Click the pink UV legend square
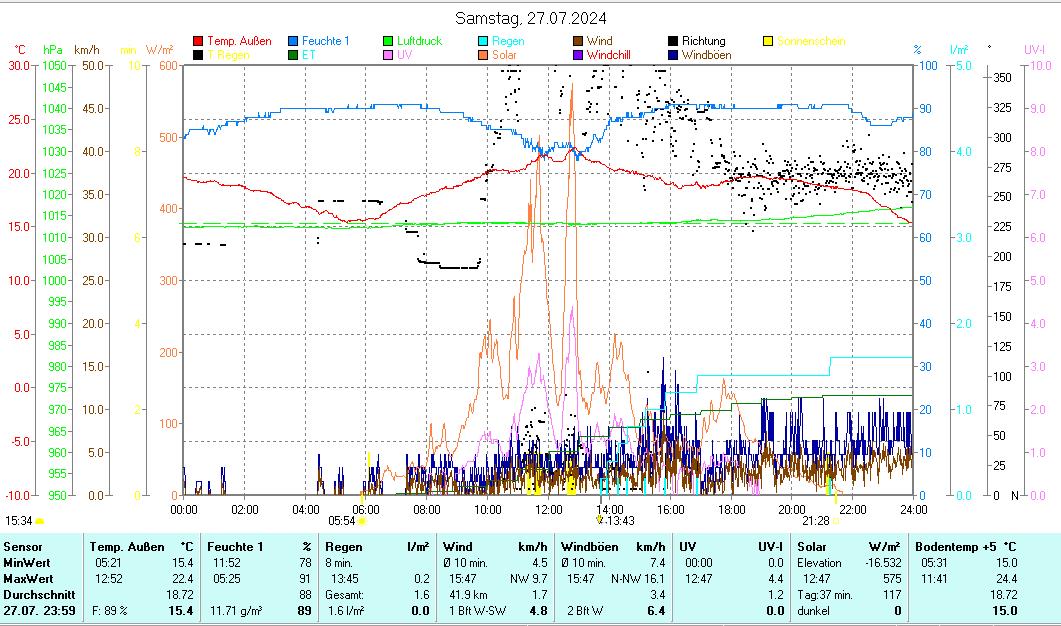The width and height of the screenshot is (1061, 626). click(x=388, y=55)
